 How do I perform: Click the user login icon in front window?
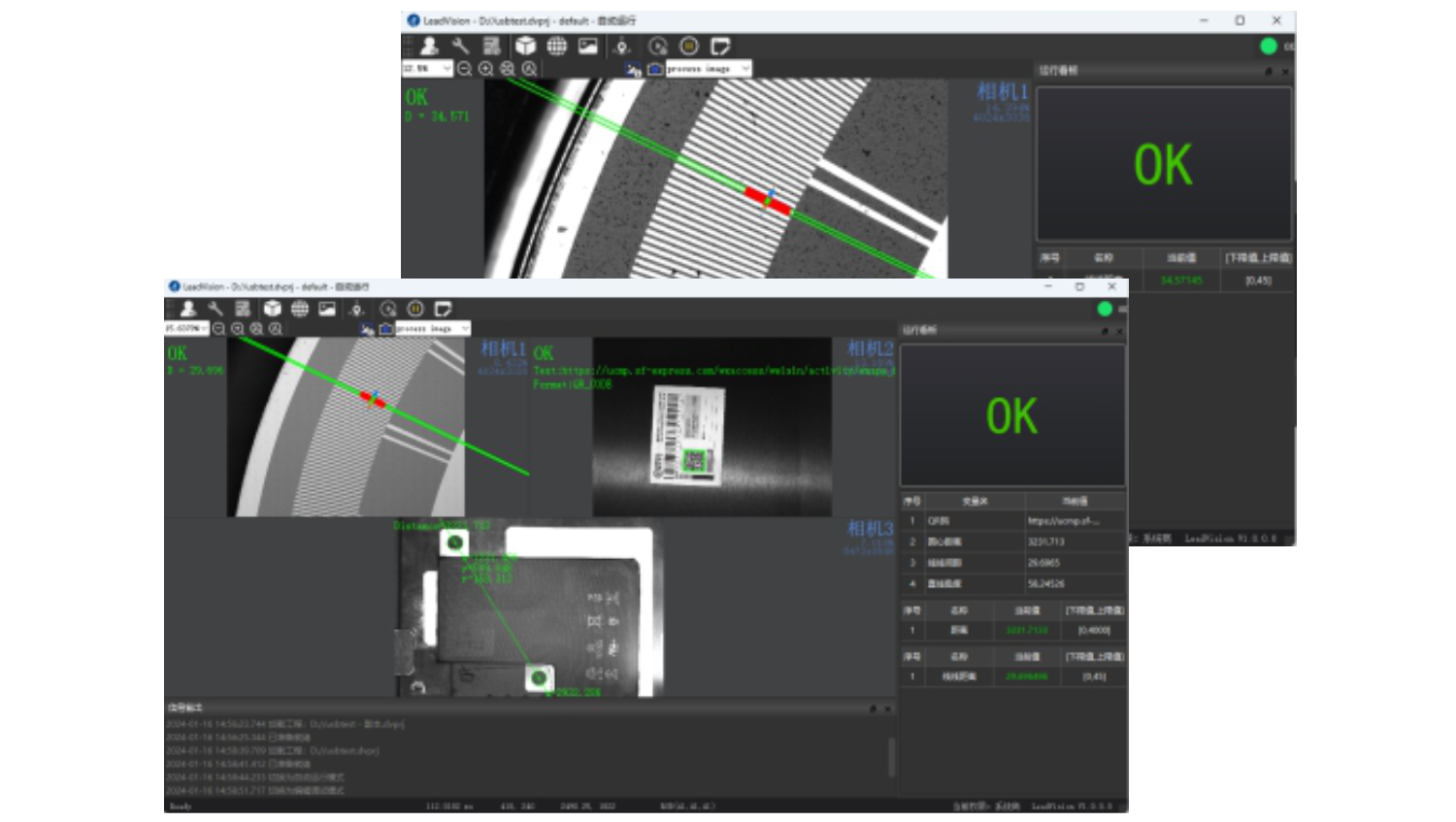coord(188,309)
